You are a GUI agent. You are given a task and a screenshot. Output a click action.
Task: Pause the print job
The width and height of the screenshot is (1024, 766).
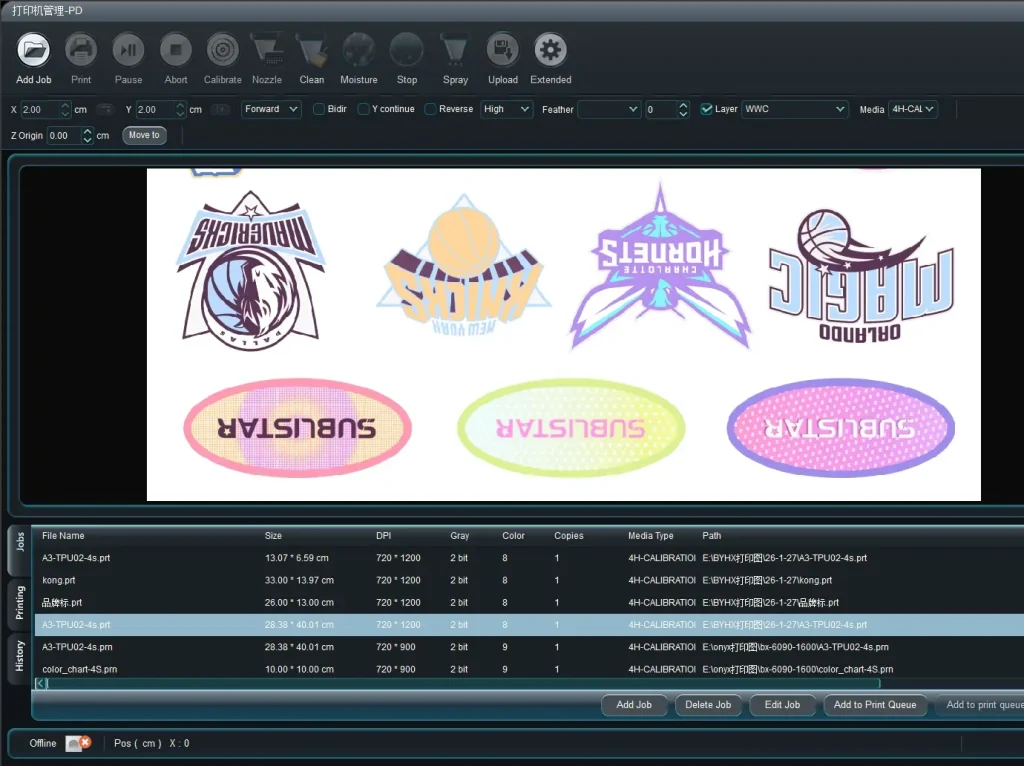128,49
